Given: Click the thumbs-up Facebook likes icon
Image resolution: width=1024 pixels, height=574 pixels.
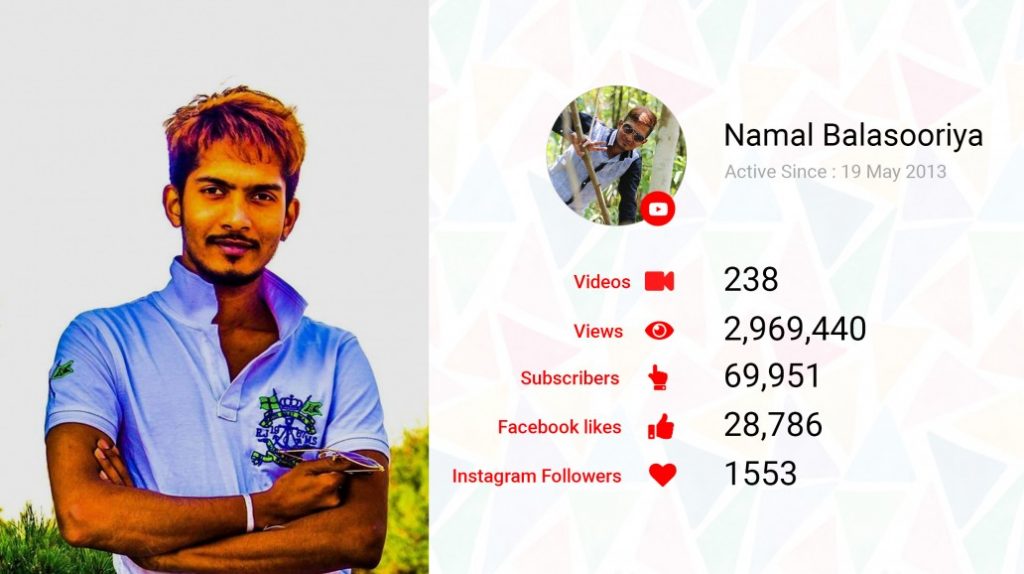Looking at the screenshot, I should pos(660,426).
